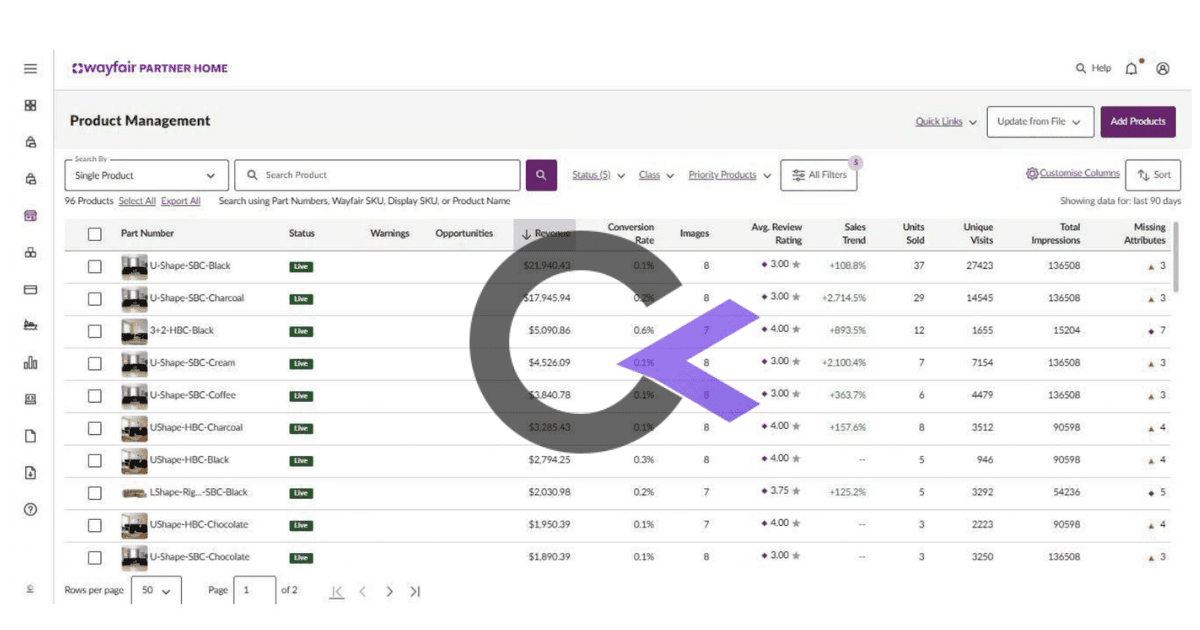This screenshot has width=1200, height=630.
Task: Click the Revenue sort arrow column header
Action: pos(545,234)
